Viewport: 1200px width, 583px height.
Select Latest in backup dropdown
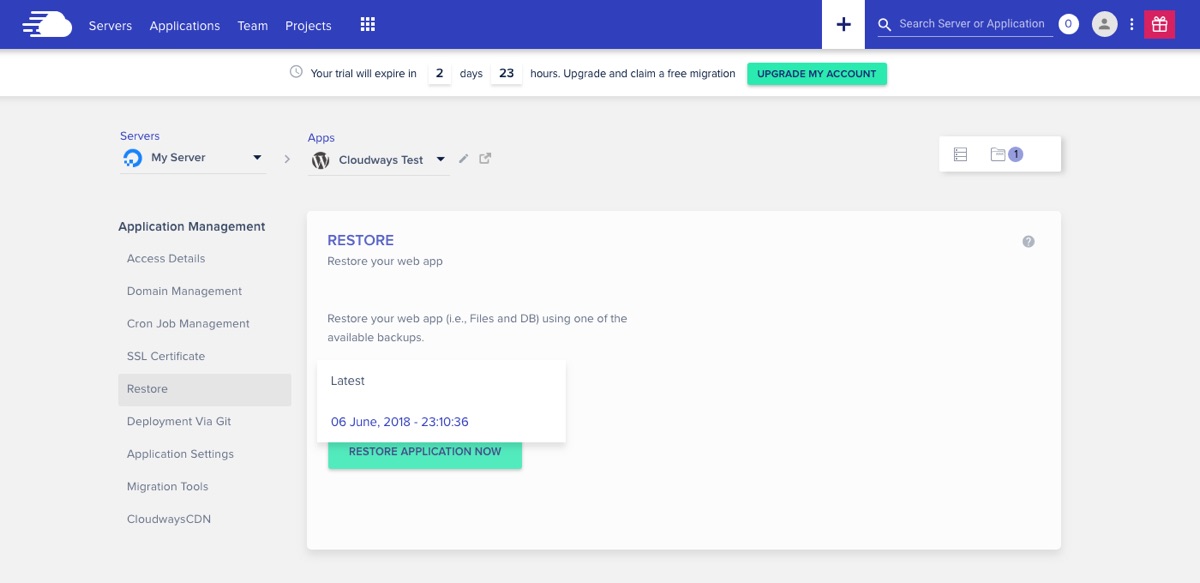(441, 381)
